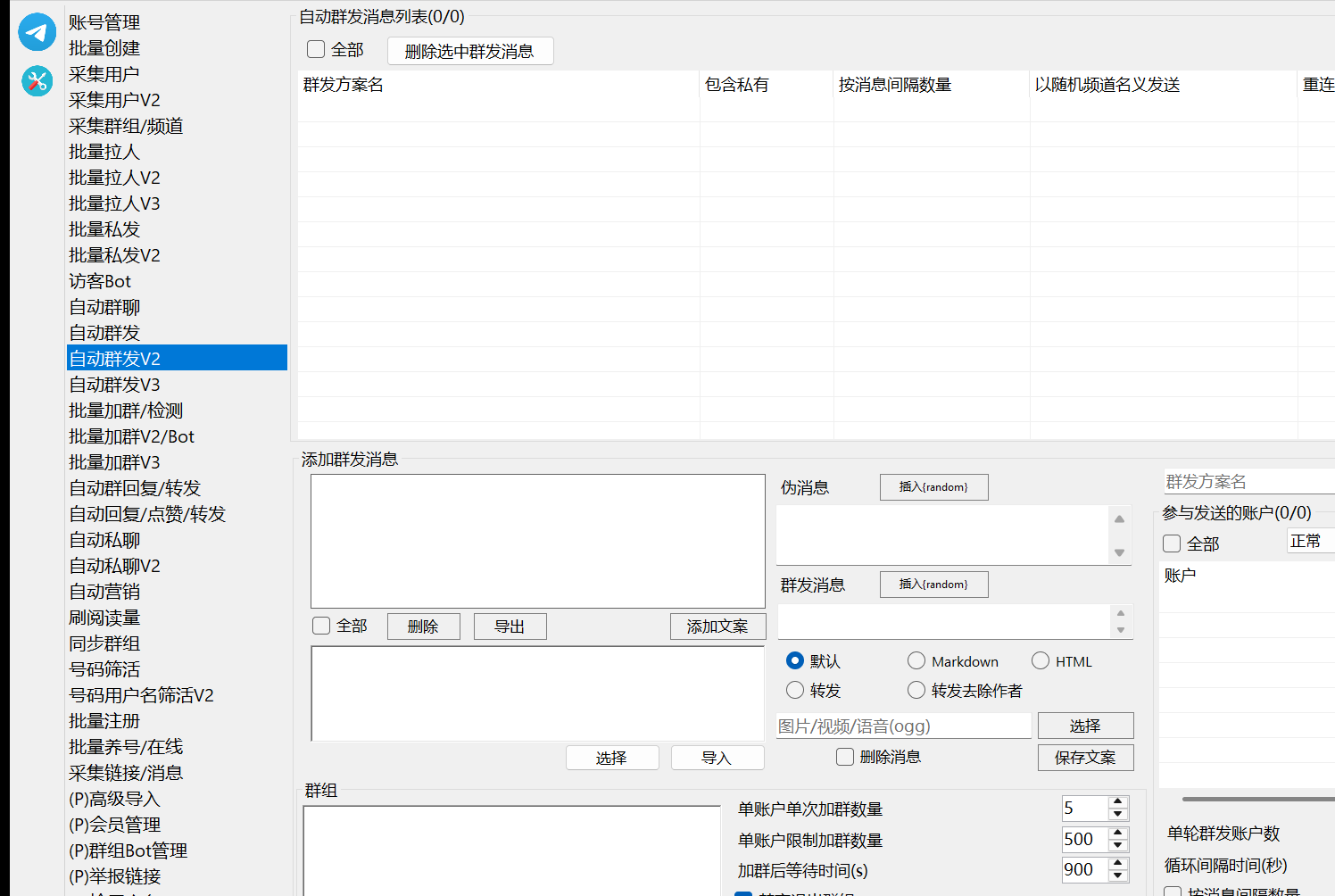Click inside the 群组 text area
The height and width of the screenshot is (896, 1335).
(511, 850)
